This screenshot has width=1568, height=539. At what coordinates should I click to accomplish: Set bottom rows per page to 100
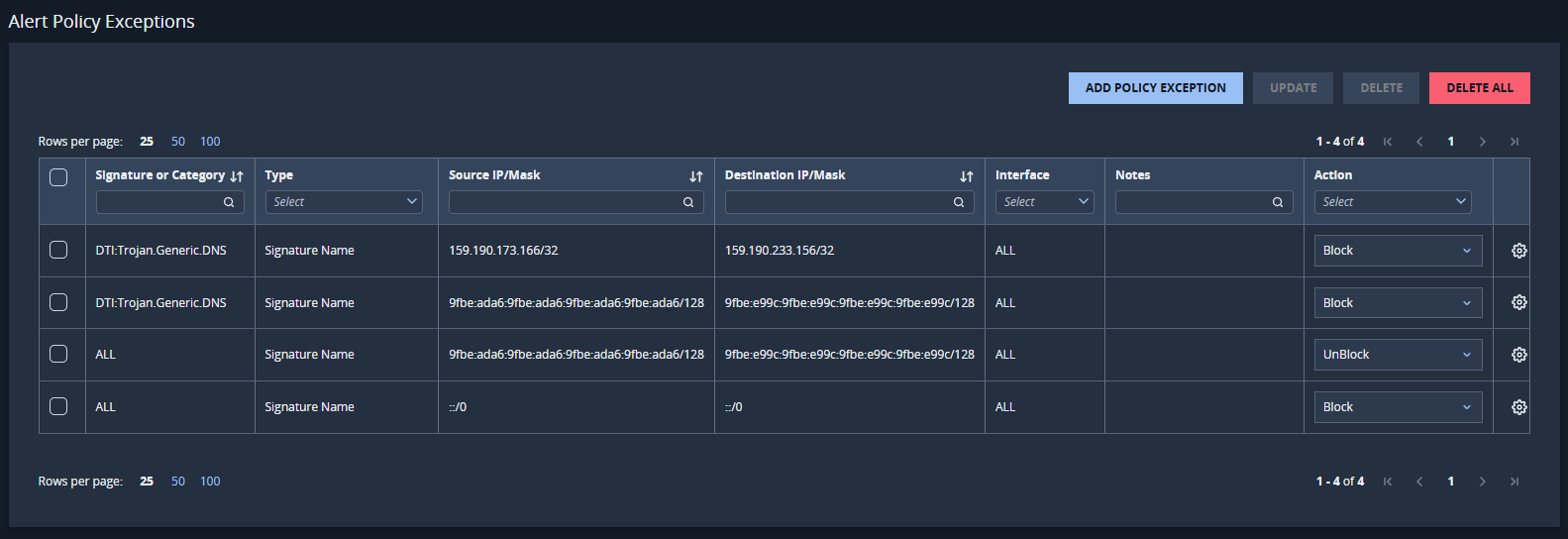[210, 482]
